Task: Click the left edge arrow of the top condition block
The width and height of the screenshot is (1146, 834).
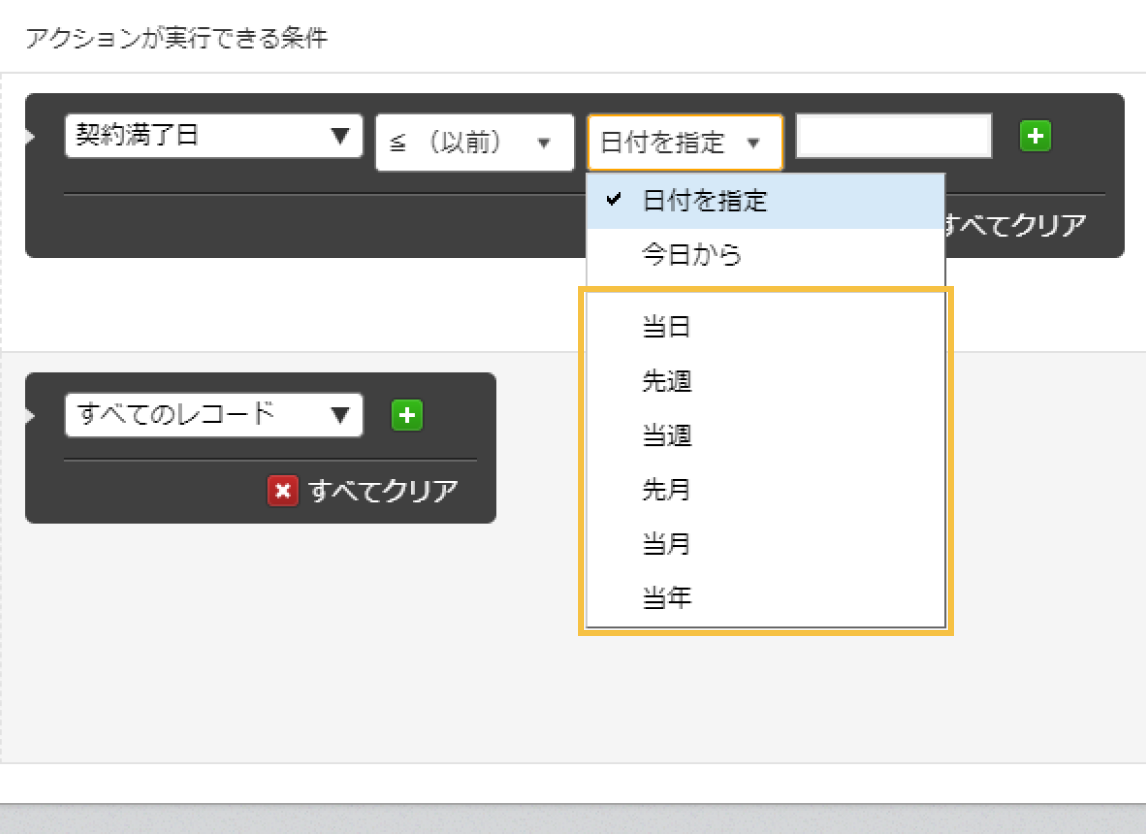Action: click(31, 135)
